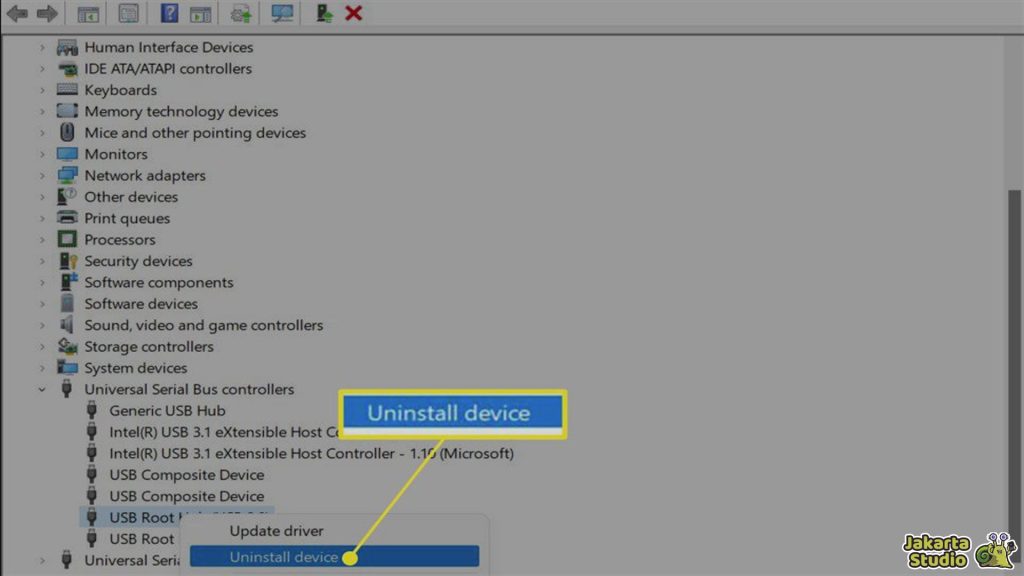Click the Scan for hardware changes monitor icon
This screenshot has height=576, width=1024.
(283, 14)
